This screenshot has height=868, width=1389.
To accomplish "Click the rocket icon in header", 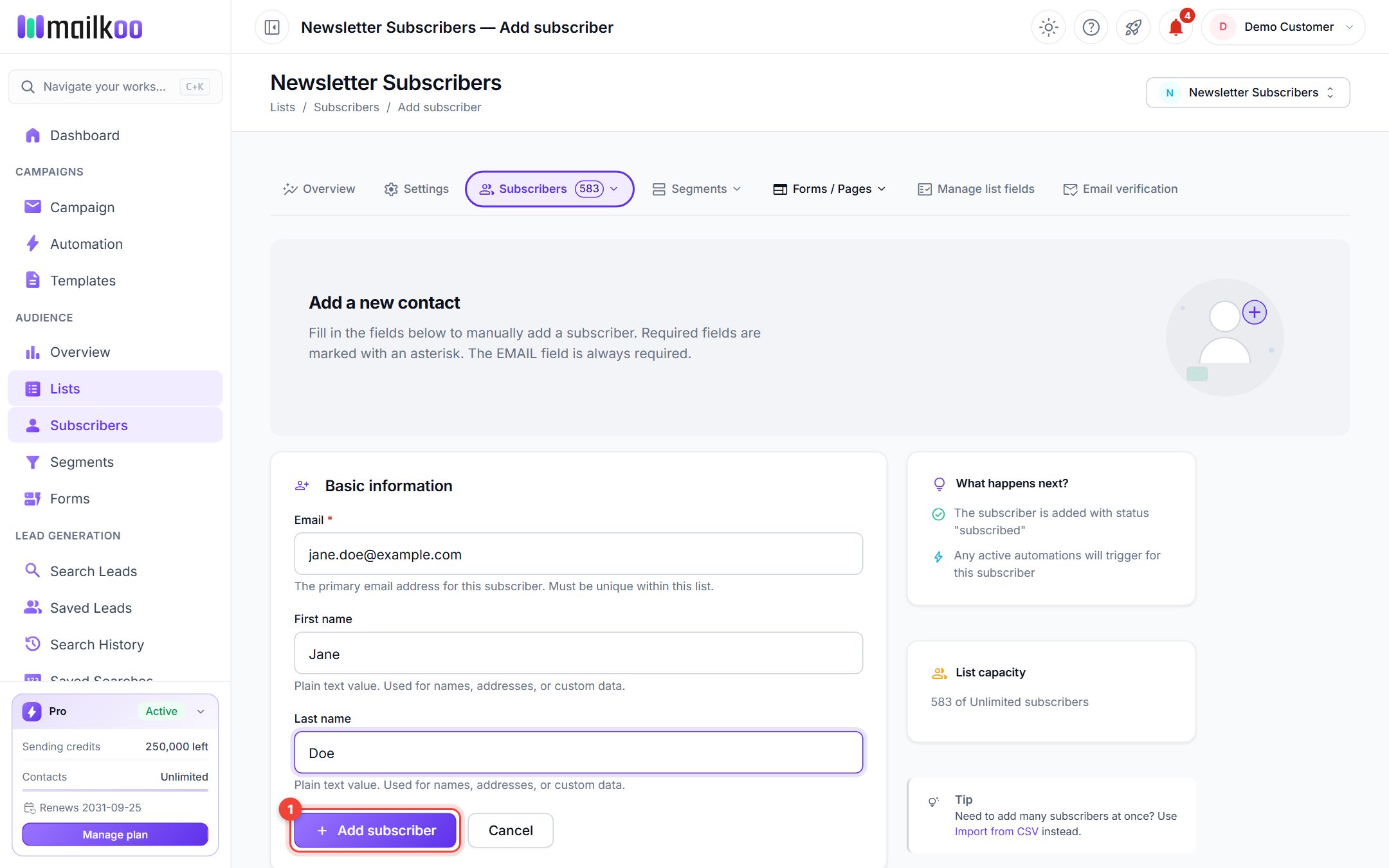I will coord(1133,27).
